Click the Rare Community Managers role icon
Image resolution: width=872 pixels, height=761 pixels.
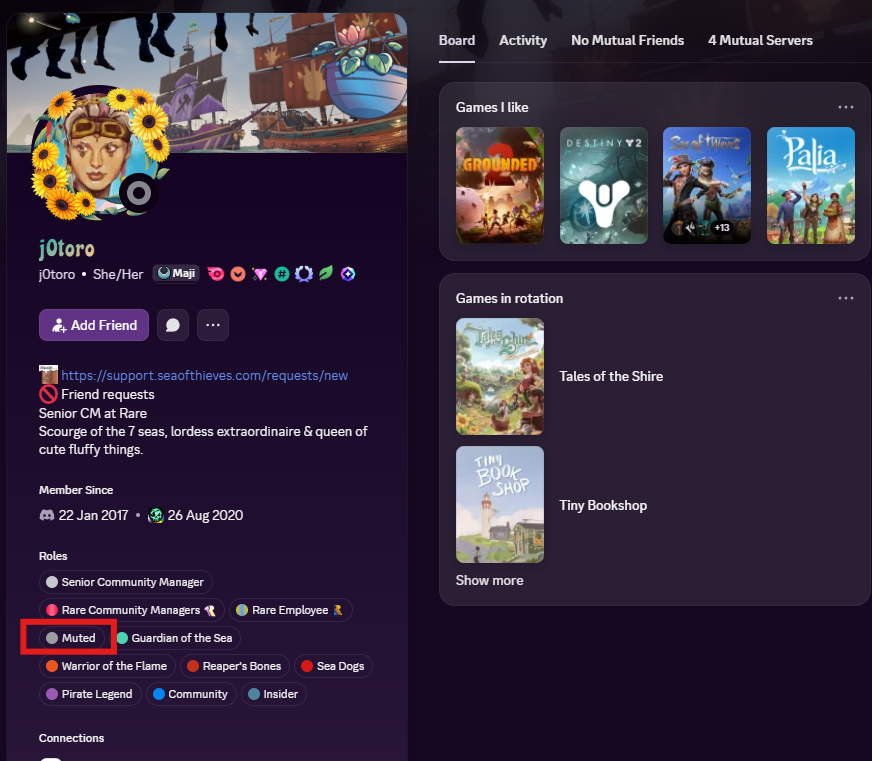click(x=210, y=610)
